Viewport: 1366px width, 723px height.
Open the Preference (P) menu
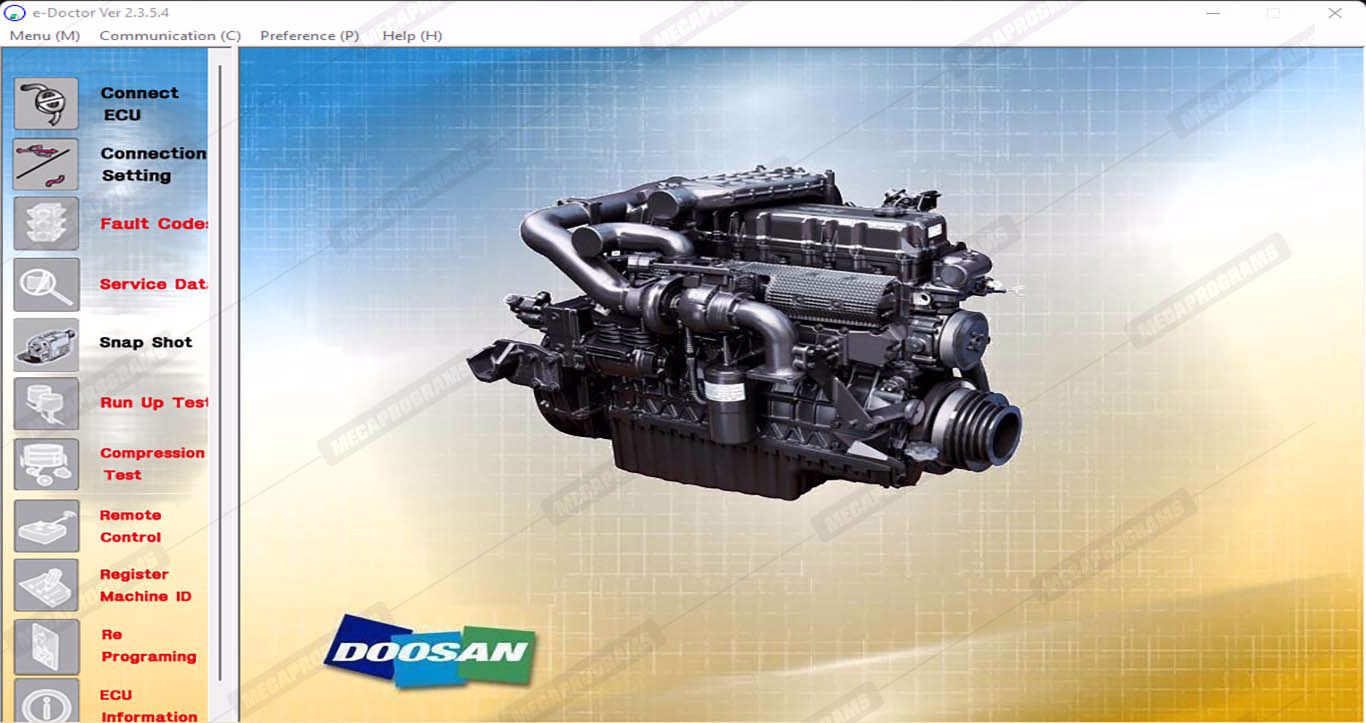click(x=309, y=36)
